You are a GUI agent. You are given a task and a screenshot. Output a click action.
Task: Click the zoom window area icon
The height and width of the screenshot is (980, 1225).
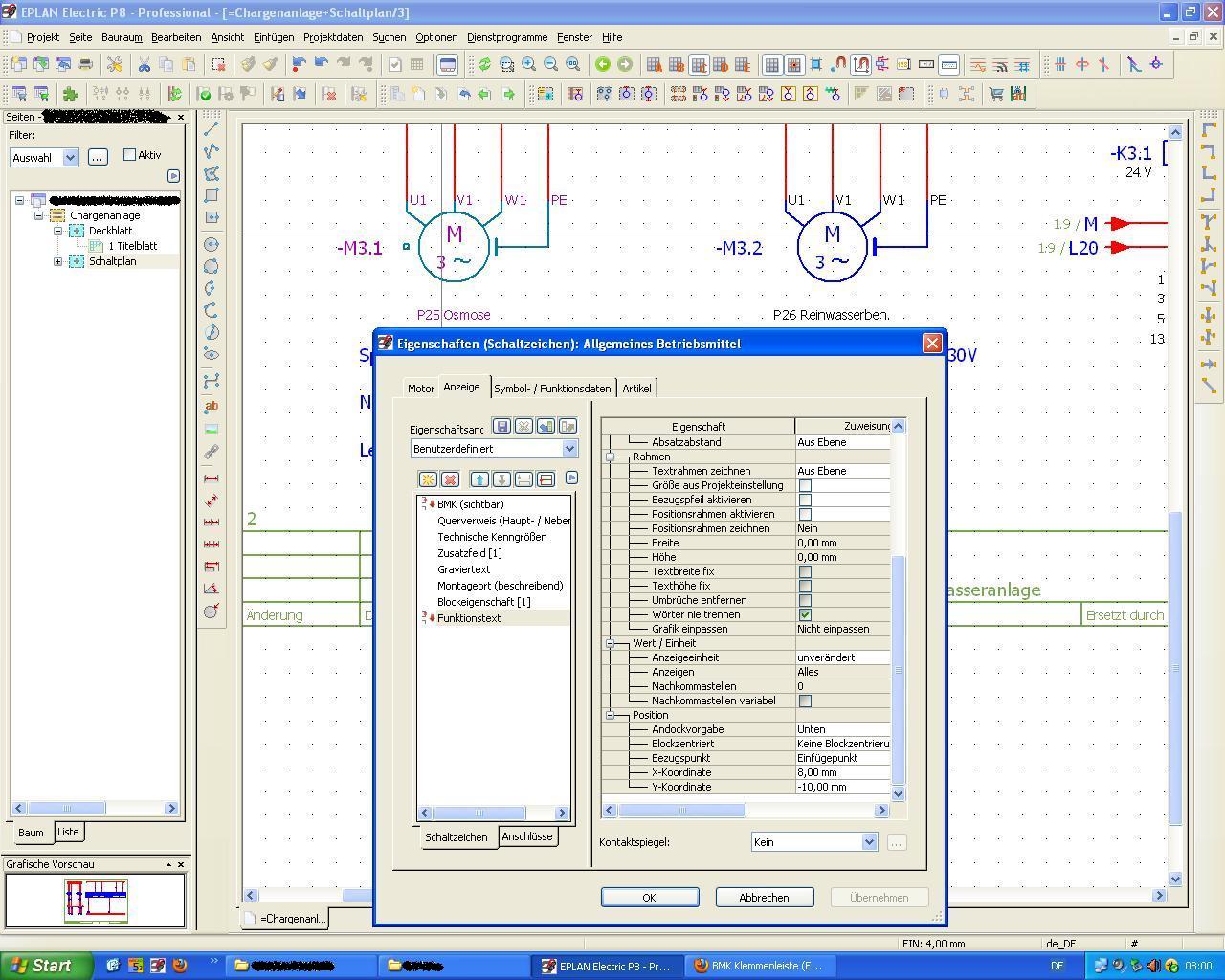pyautogui.click(x=506, y=64)
